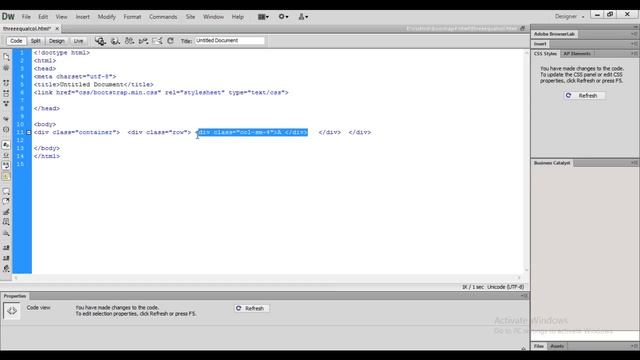Viewport: 640px width, 360px height.
Task: Open the Modify menu
Action: pos(107,17)
